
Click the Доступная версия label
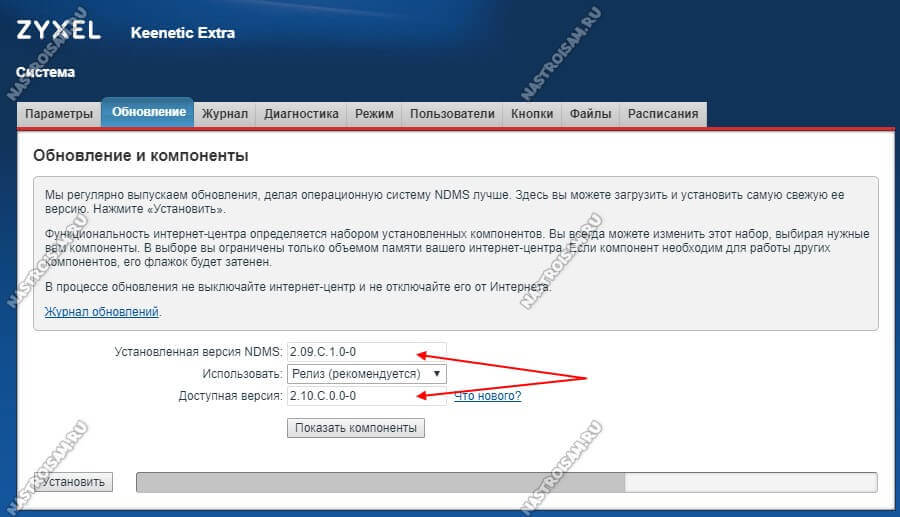[230, 396]
